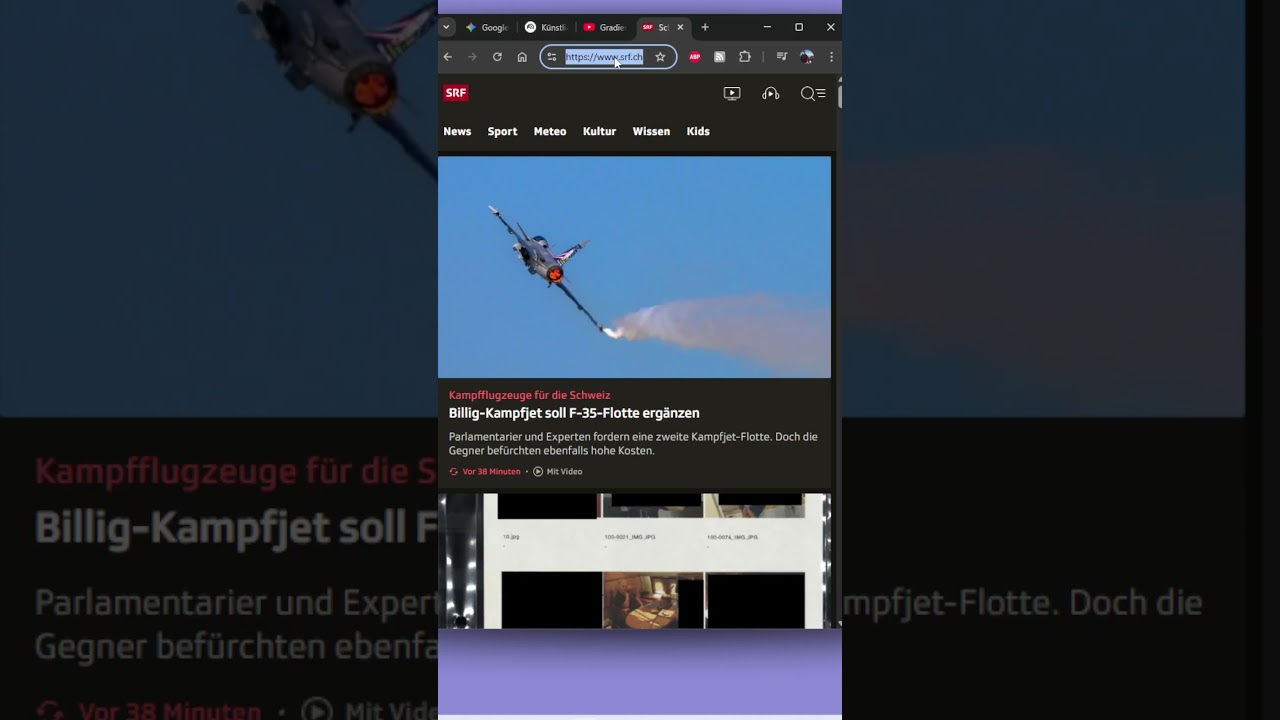Open the second article with photo thumbnails

(x=634, y=561)
